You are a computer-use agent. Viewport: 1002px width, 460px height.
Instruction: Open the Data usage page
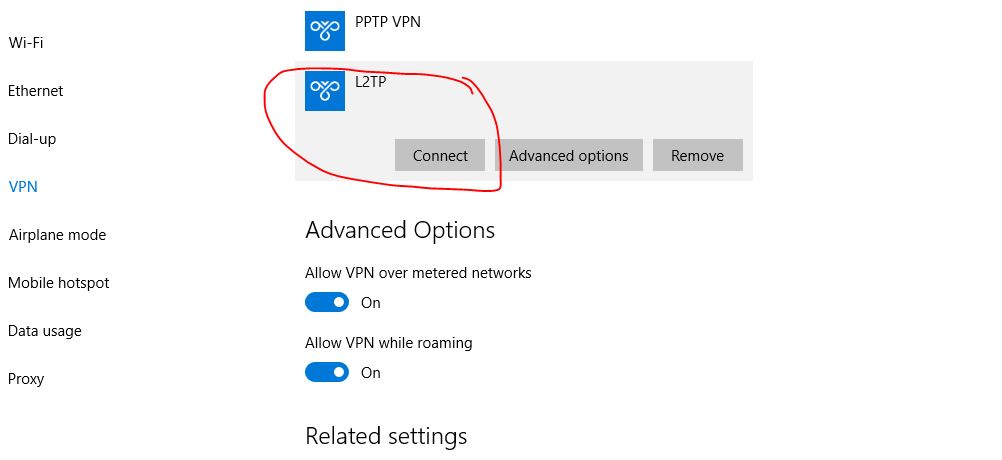click(45, 331)
